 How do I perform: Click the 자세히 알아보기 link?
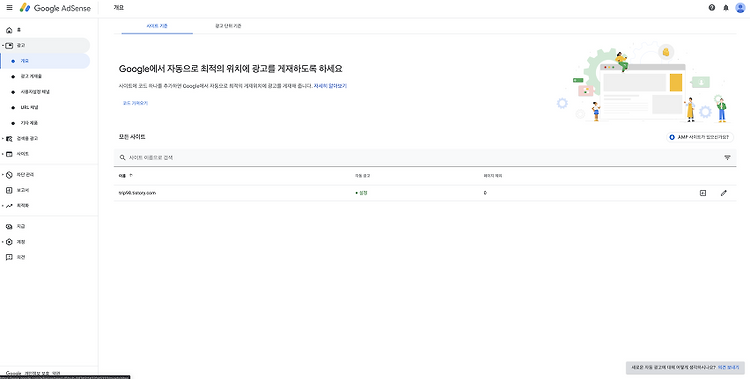pos(330,86)
